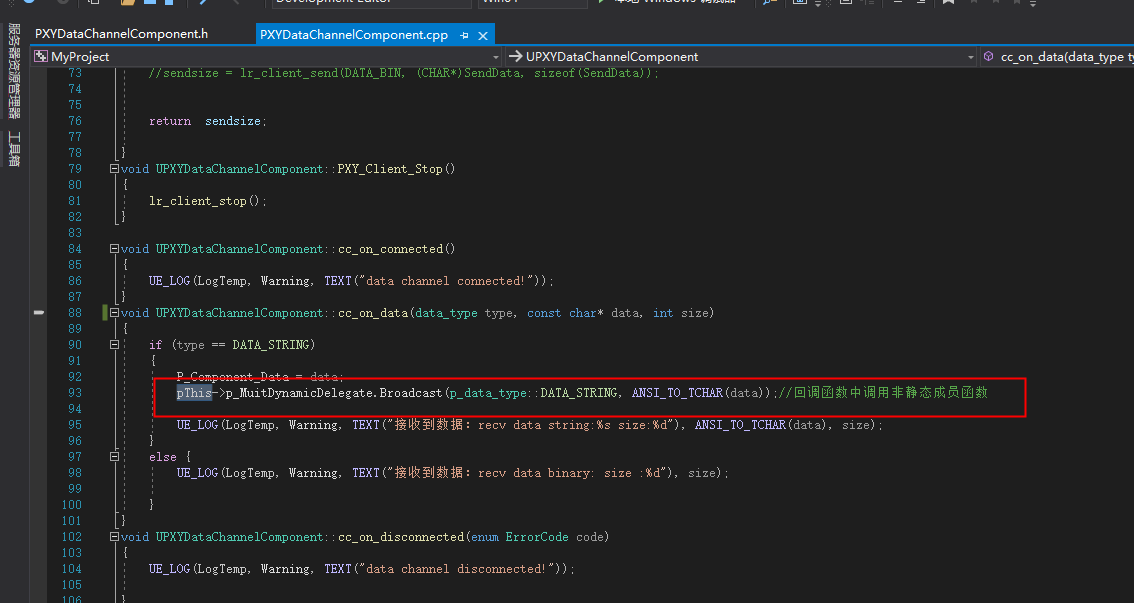
Task: Click DATA_STRING in the if condition
Action: pyautogui.click(x=273, y=345)
